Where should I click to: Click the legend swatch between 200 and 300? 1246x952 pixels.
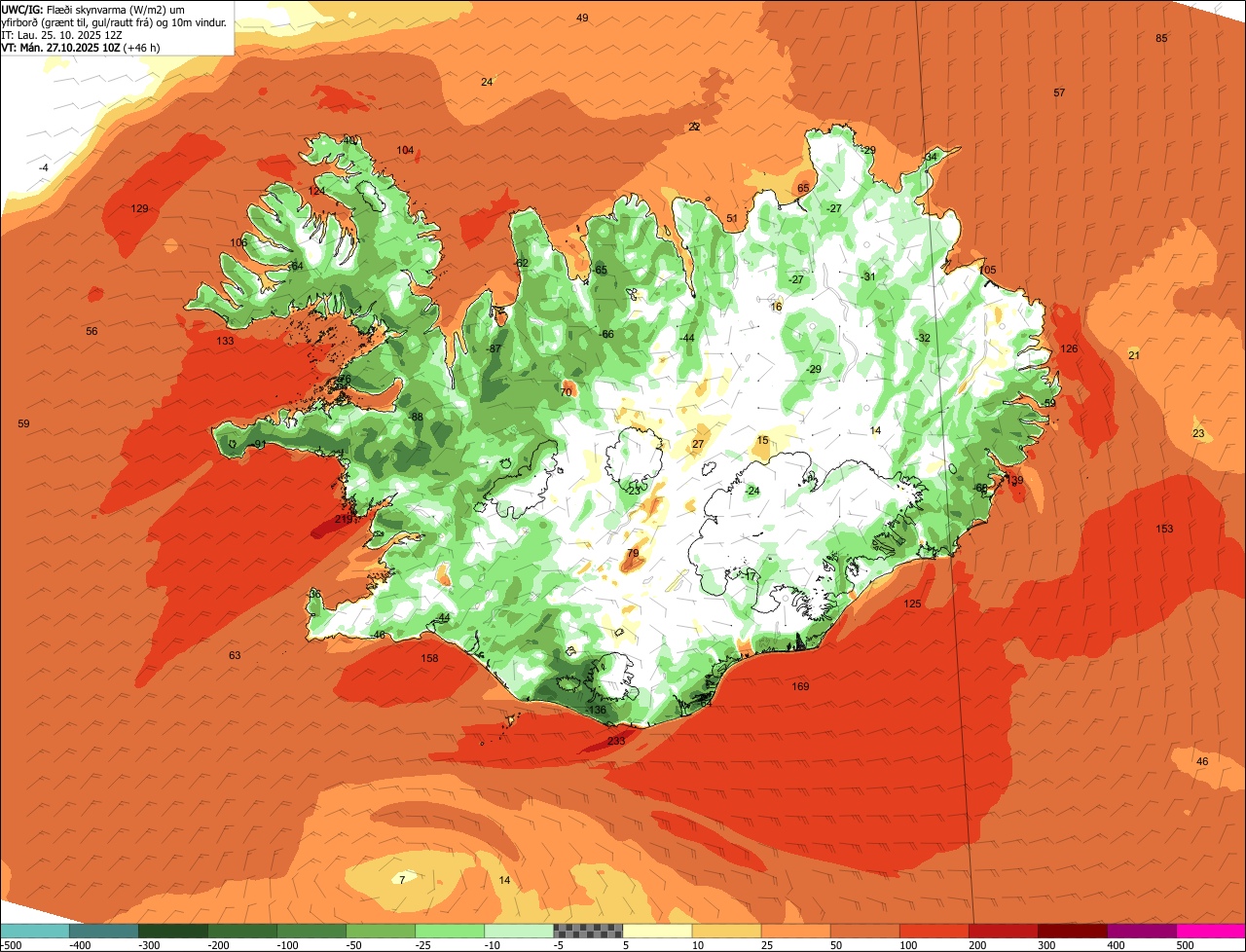tap(1004, 932)
